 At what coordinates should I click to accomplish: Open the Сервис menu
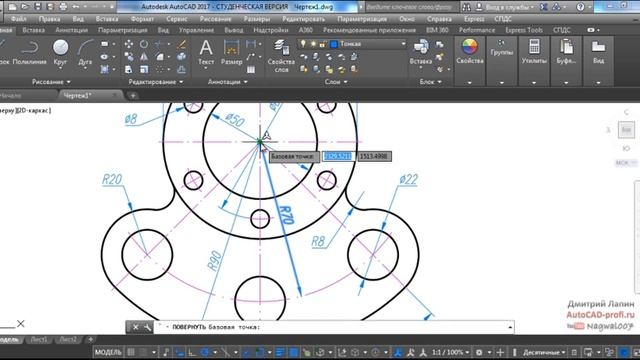pos(177,19)
